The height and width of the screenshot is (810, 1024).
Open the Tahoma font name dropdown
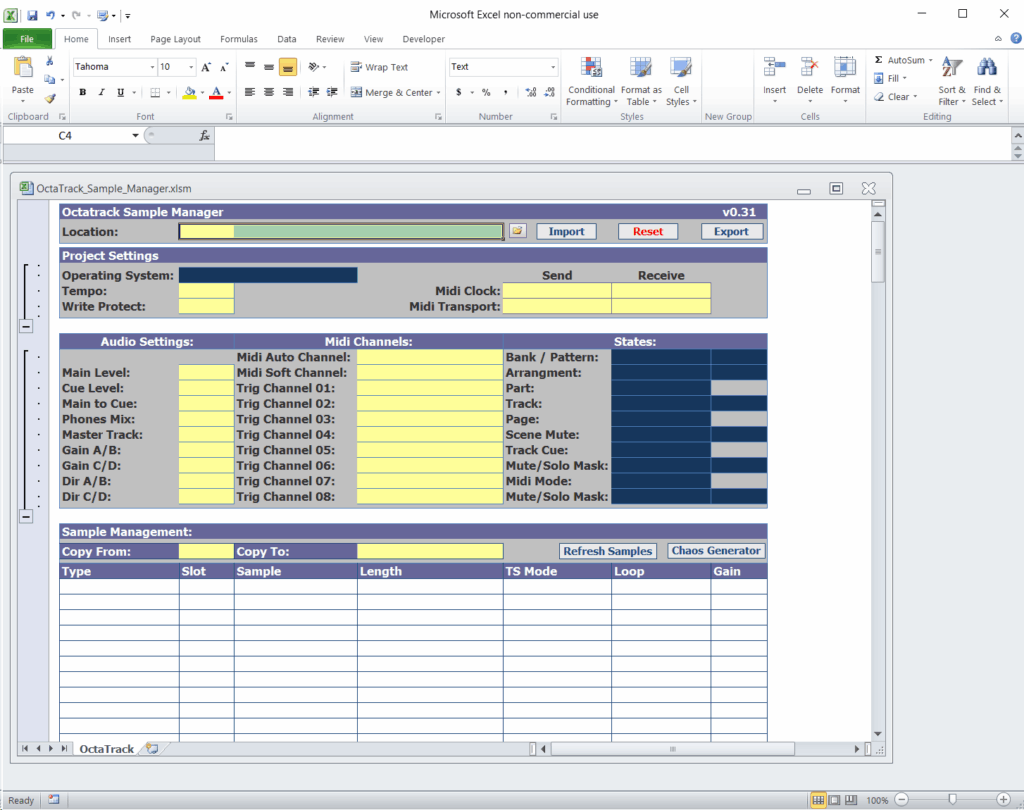[152, 67]
